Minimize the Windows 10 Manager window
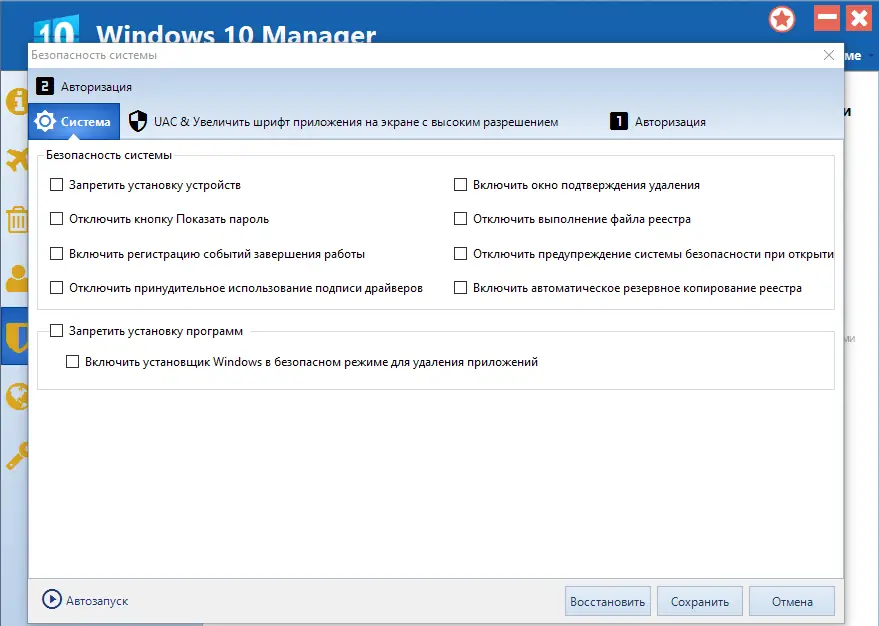Image resolution: width=879 pixels, height=626 pixels. coord(826,18)
